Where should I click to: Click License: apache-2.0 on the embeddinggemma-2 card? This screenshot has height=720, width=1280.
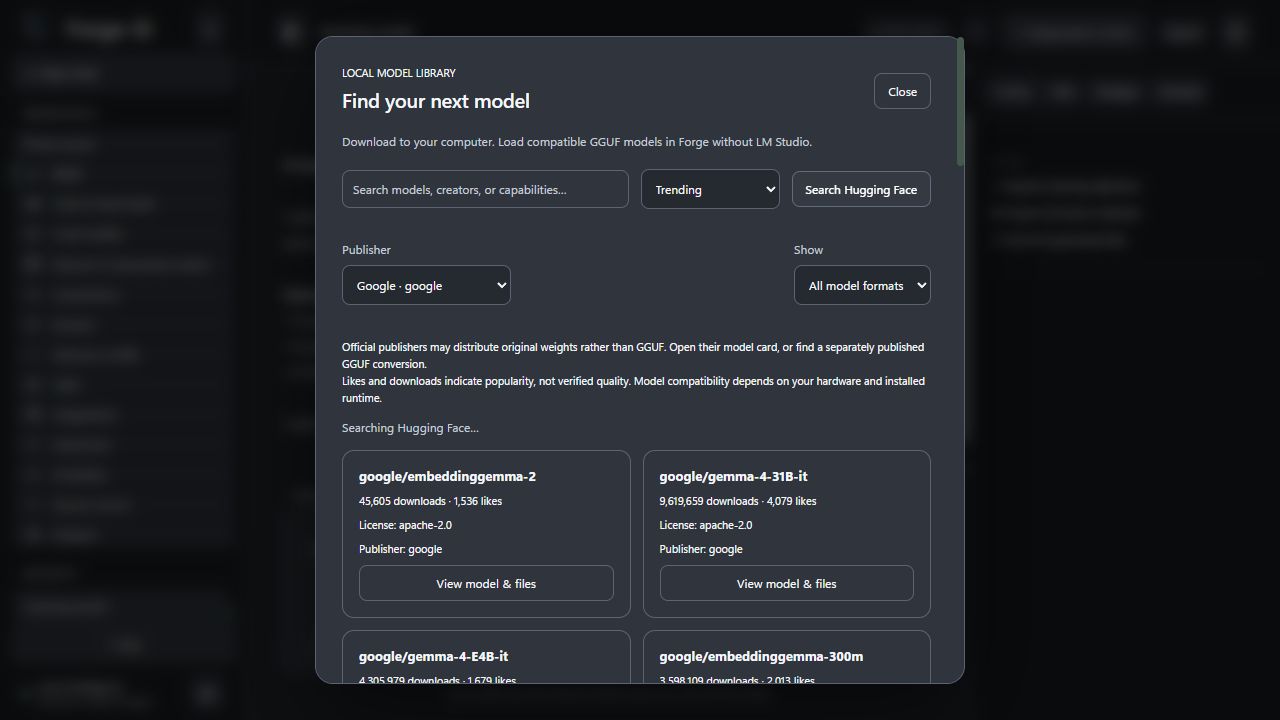pos(405,525)
